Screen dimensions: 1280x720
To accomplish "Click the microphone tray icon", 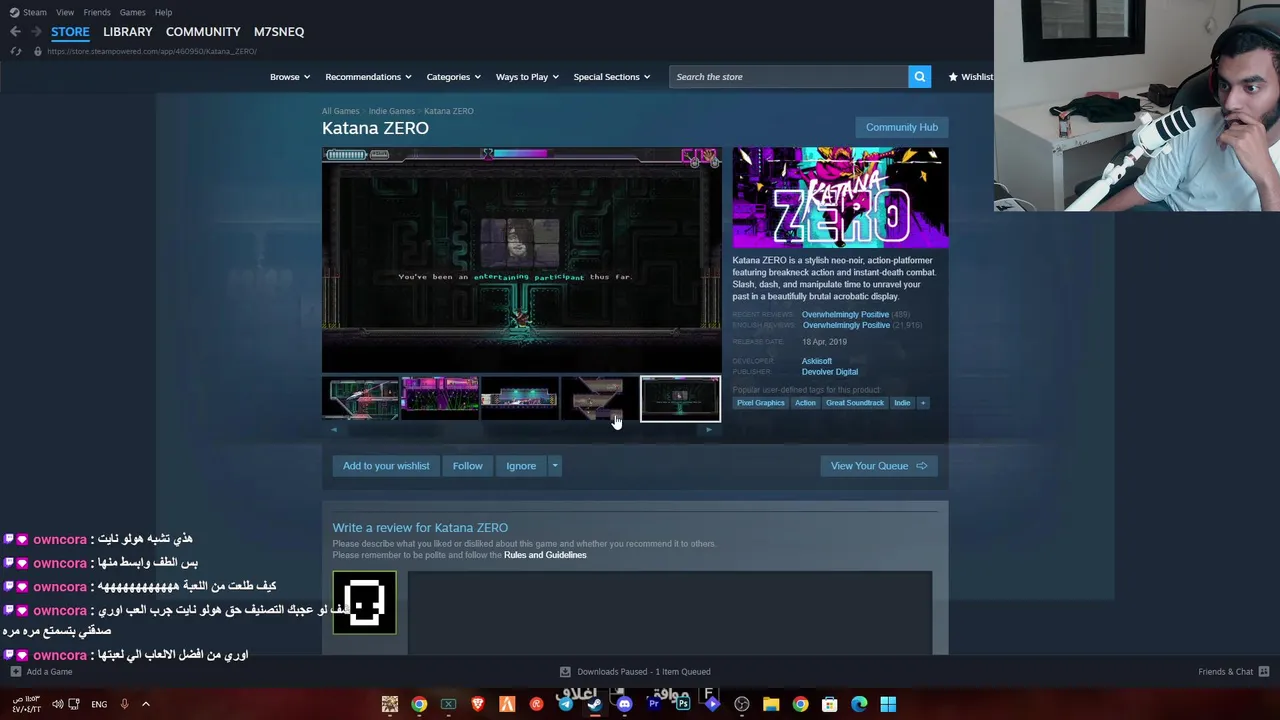I will click(124, 704).
